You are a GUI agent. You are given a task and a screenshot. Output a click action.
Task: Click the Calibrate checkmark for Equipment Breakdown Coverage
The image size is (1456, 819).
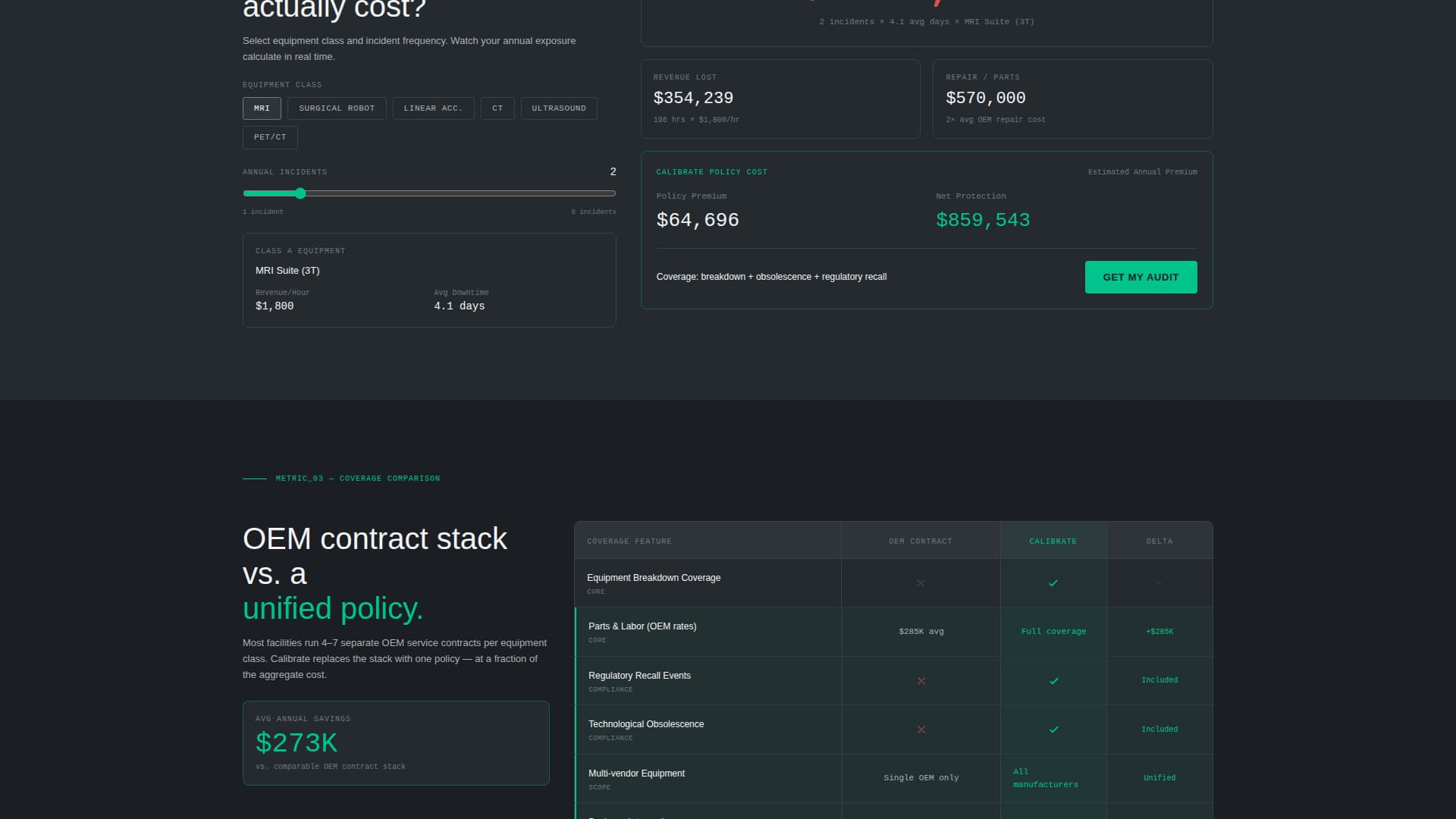coord(1053,583)
